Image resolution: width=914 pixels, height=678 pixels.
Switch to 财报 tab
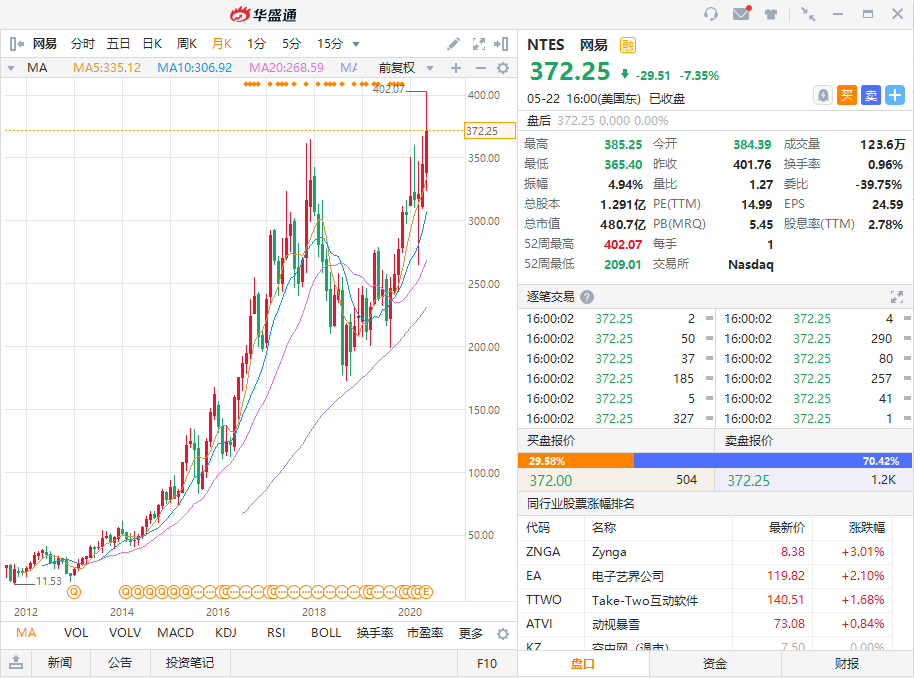pos(847,663)
